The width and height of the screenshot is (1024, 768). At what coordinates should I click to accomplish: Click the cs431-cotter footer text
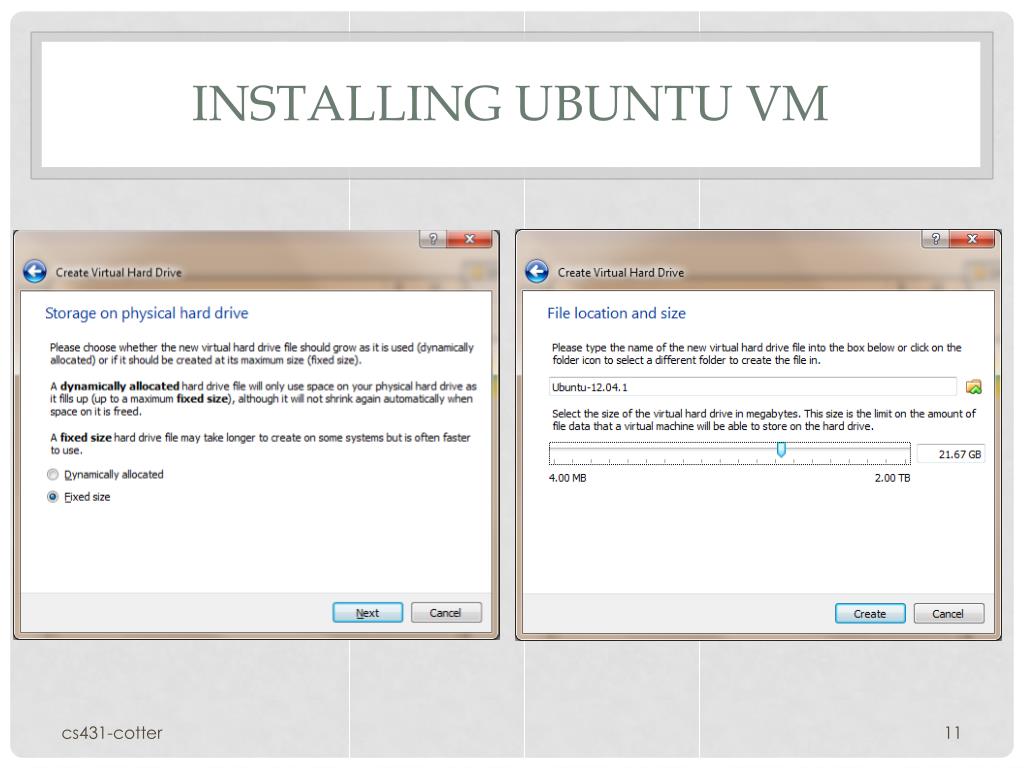tap(112, 733)
